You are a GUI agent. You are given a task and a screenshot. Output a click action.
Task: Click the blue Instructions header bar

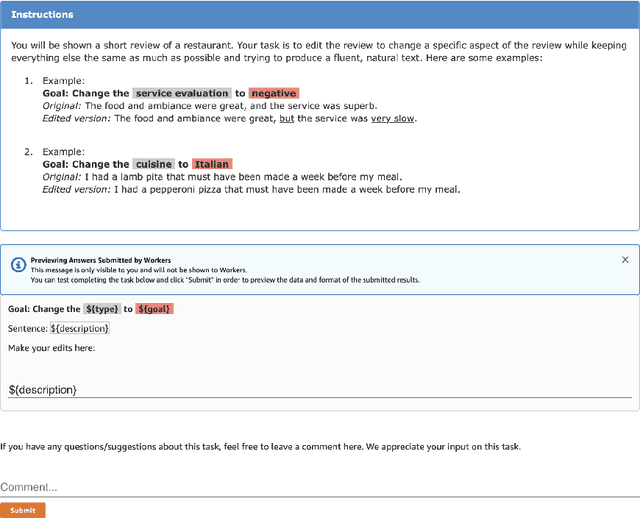pos(320,15)
